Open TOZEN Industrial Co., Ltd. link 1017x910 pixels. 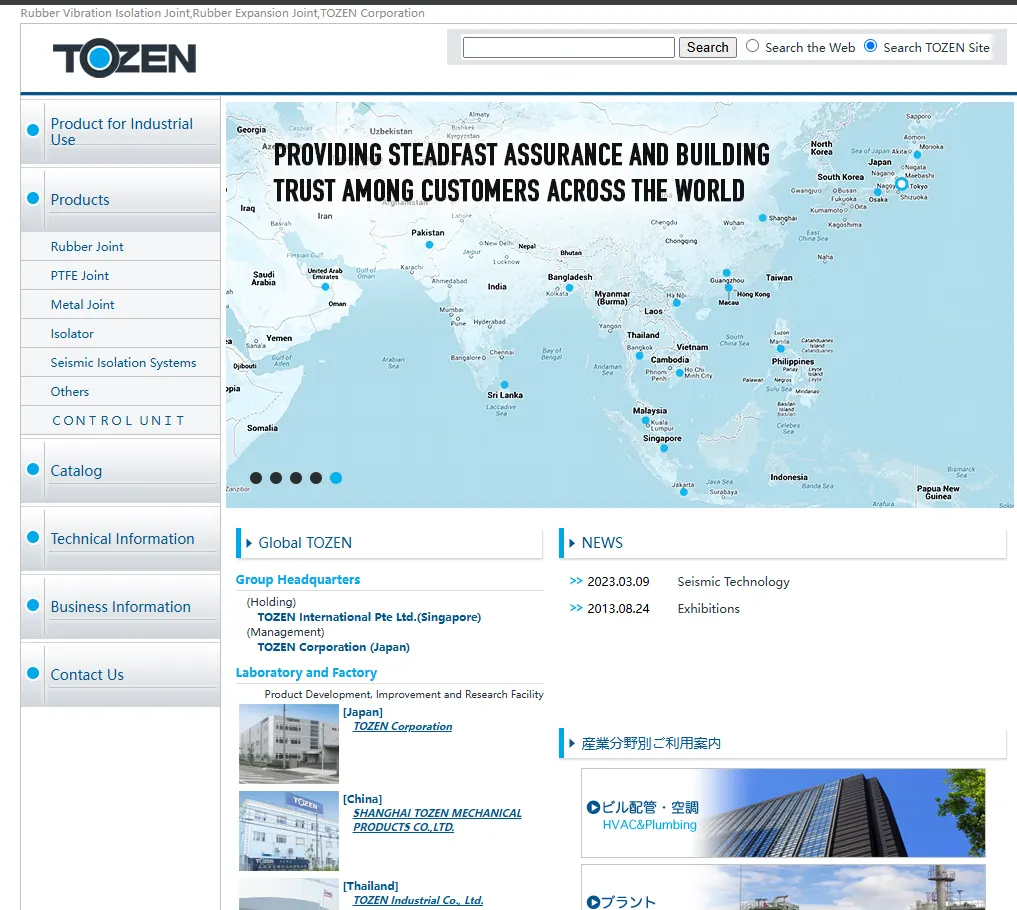418,900
